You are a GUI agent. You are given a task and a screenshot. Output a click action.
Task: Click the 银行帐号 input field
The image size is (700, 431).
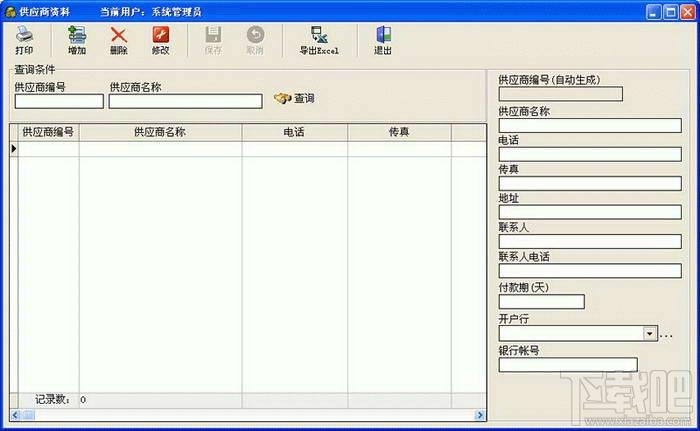click(568, 365)
